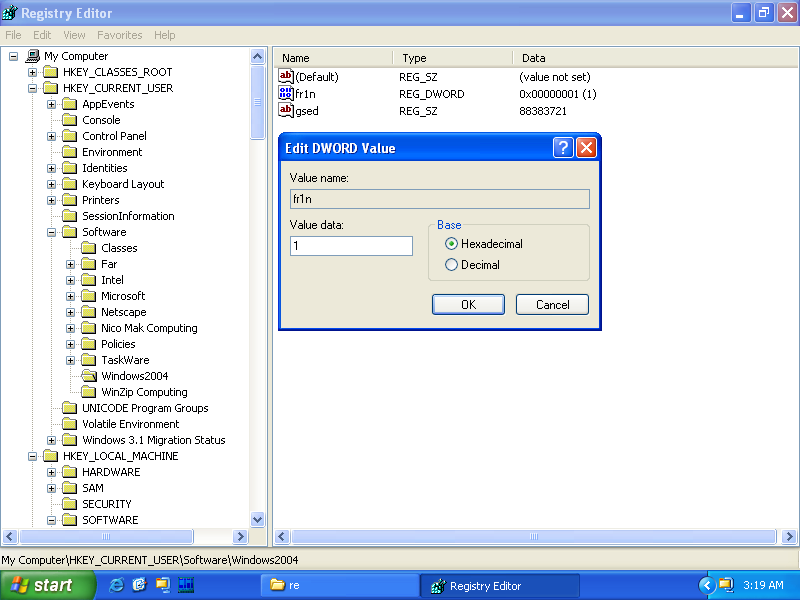Image resolution: width=800 pixels, height=600 pixels.
Task: Select the open Windows2004 folder icon
Action: coord(89,376)
